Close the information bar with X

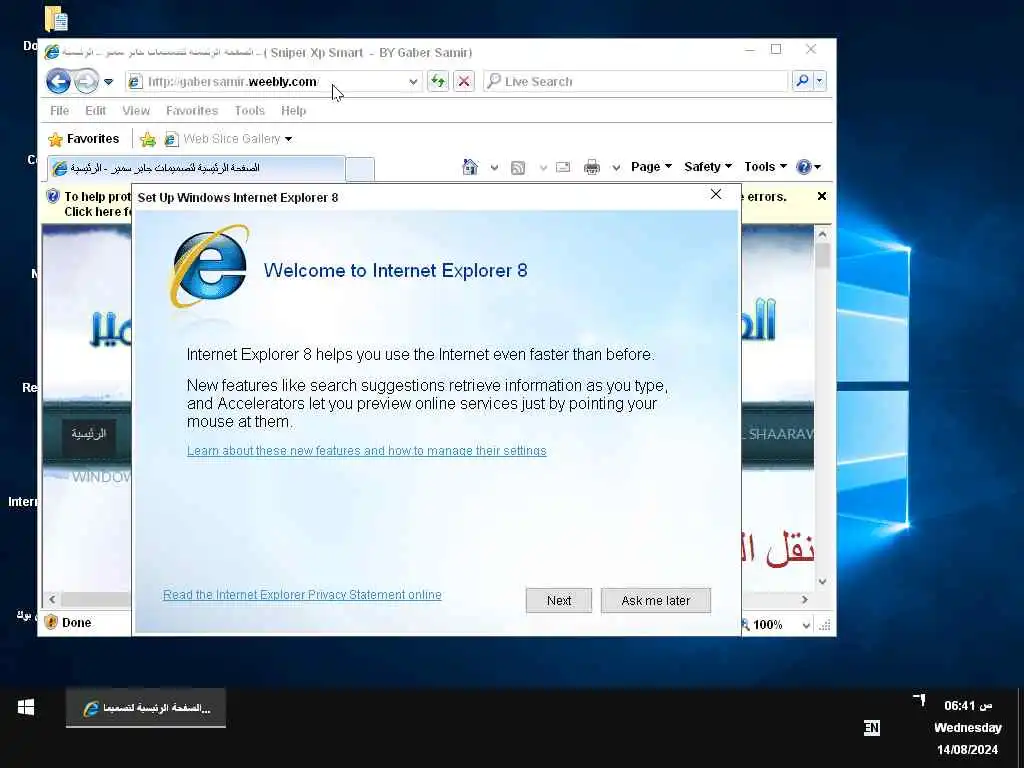pos(822,196)
